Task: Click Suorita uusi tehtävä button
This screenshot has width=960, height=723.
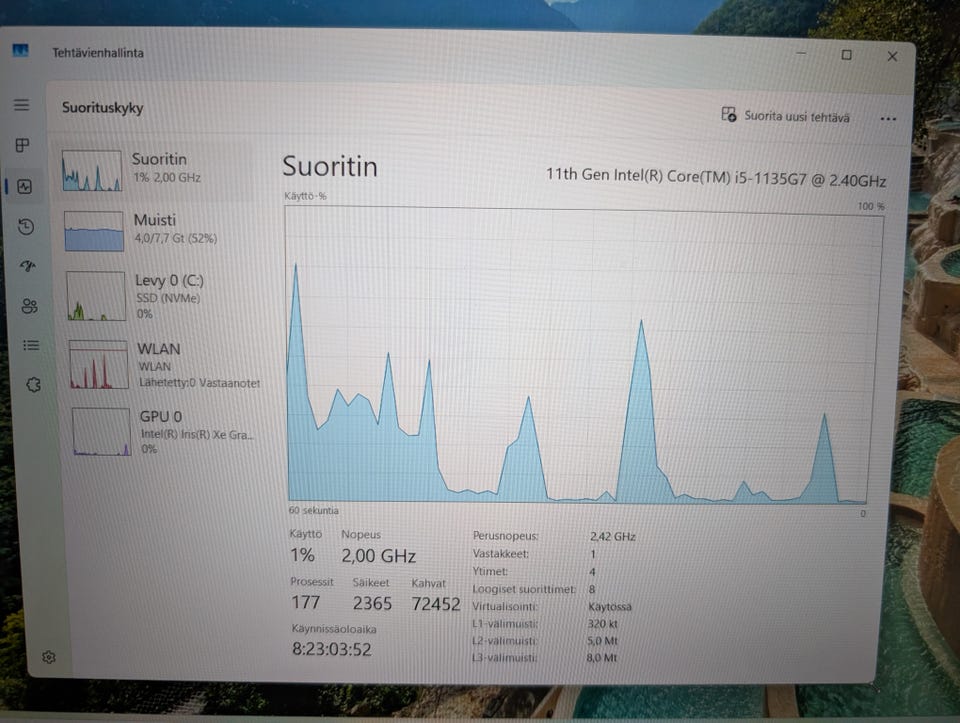Action: click(x=786, y=116)
